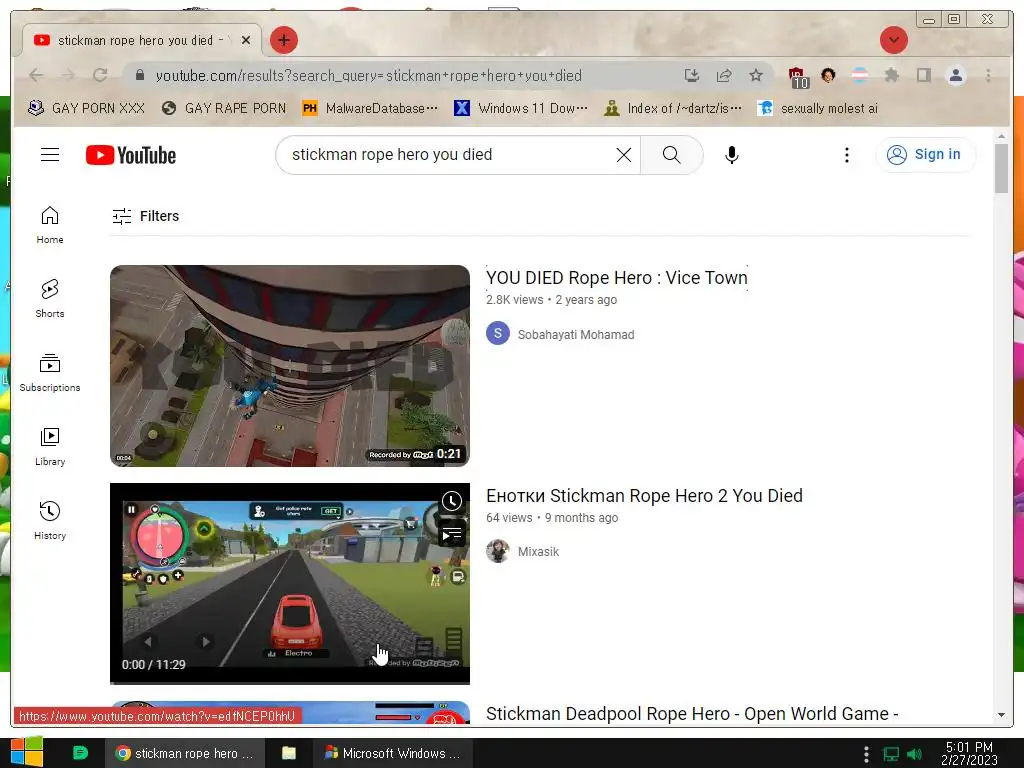Visit Sobahayati Mohamad channel name
The image size is (1024, 768).
click(x=575, y=334)
